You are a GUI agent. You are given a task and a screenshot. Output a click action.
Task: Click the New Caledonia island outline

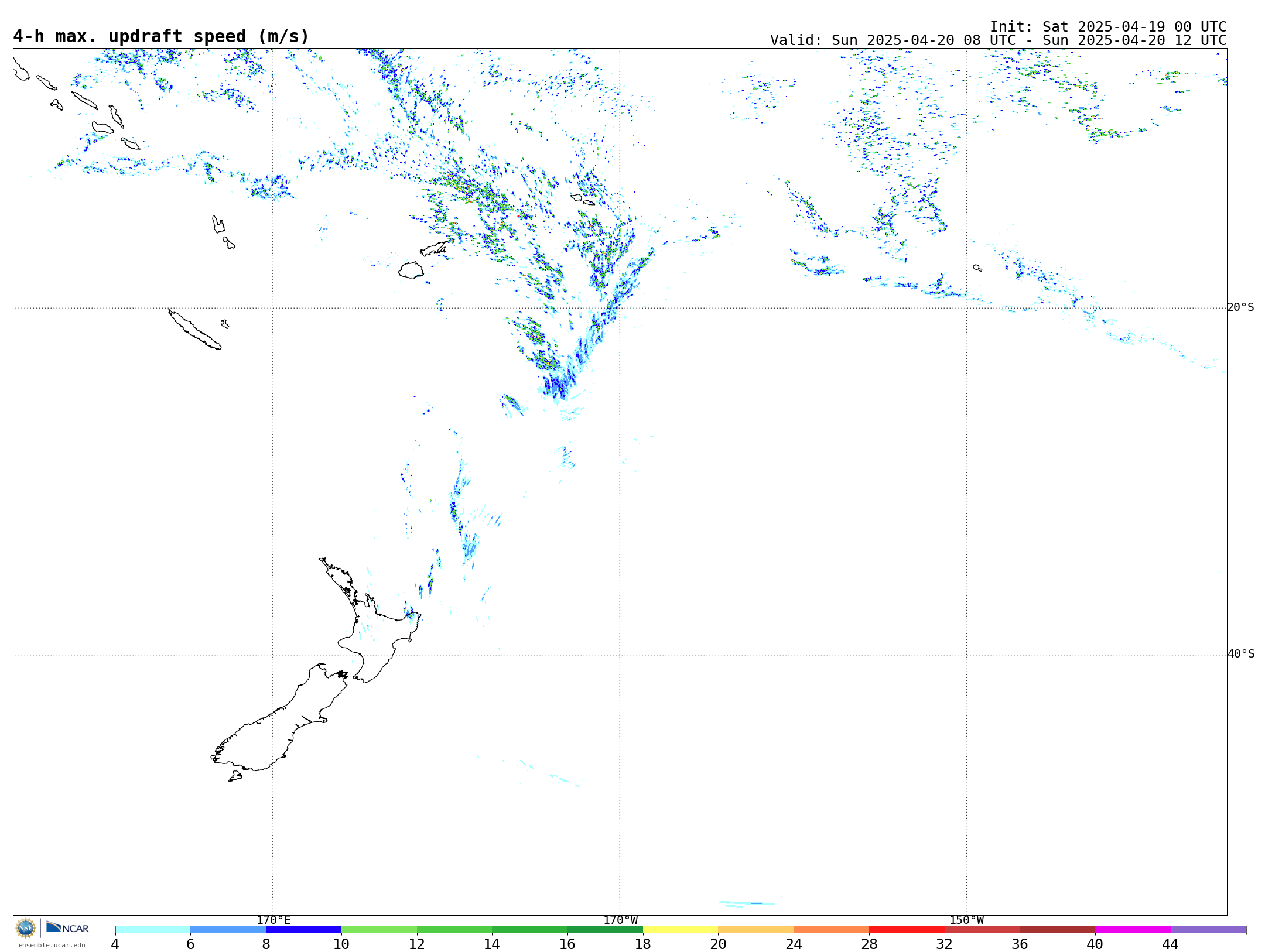pyautogui.click(x=195, y=330)
